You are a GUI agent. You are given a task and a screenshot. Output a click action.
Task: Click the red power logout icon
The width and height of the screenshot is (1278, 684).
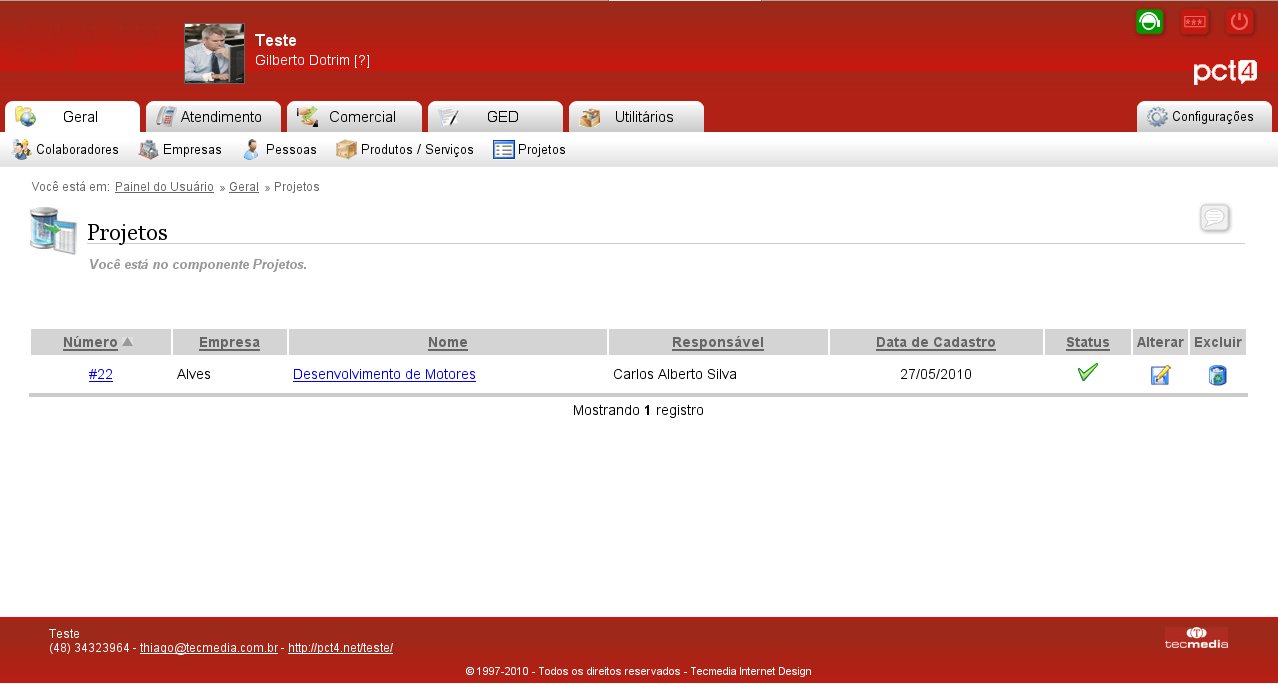[x=1239, y=22]
